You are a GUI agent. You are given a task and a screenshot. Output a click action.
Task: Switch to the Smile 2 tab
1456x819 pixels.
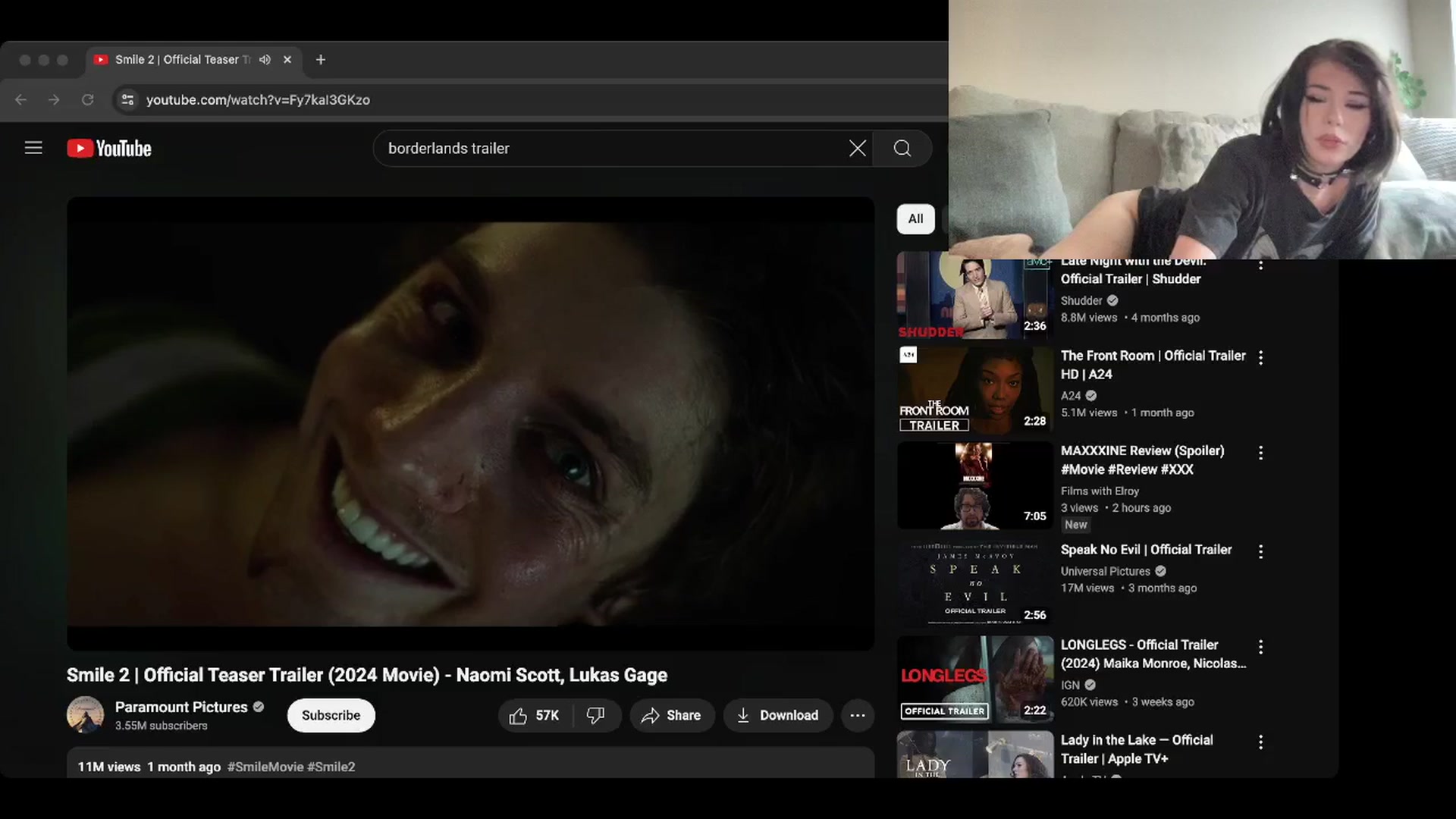[182, 59]
